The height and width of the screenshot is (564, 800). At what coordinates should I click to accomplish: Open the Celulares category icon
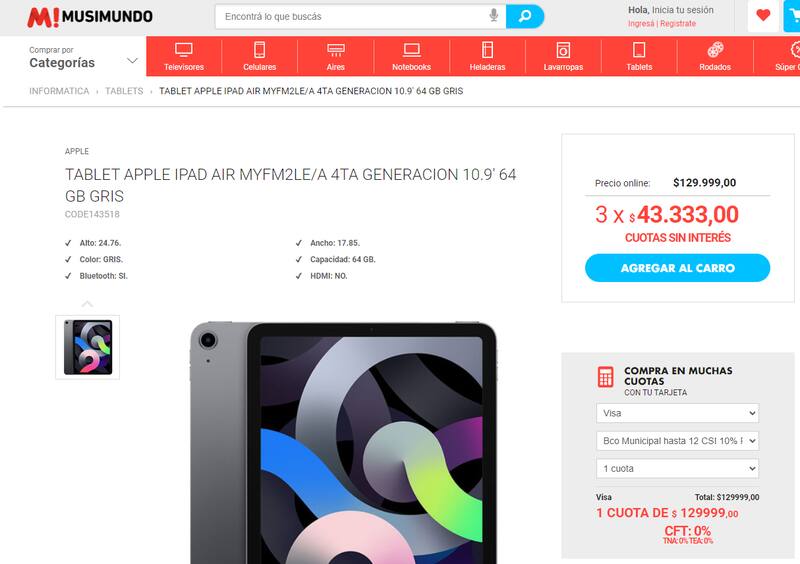click(x=260, y=50)
